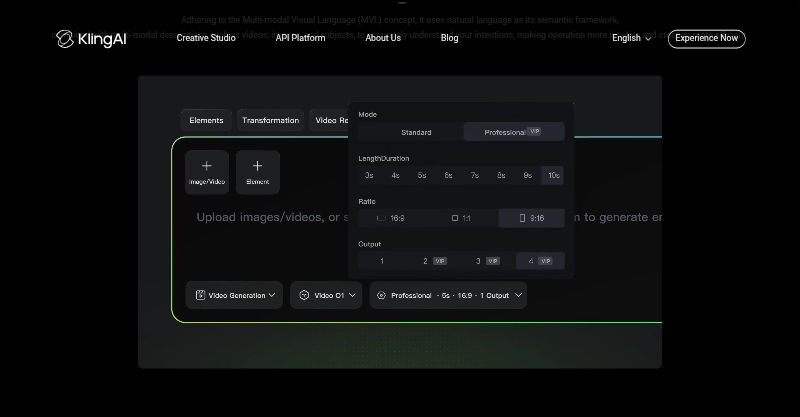
Task: Set Output count to 1
Action: pos(382,261)
